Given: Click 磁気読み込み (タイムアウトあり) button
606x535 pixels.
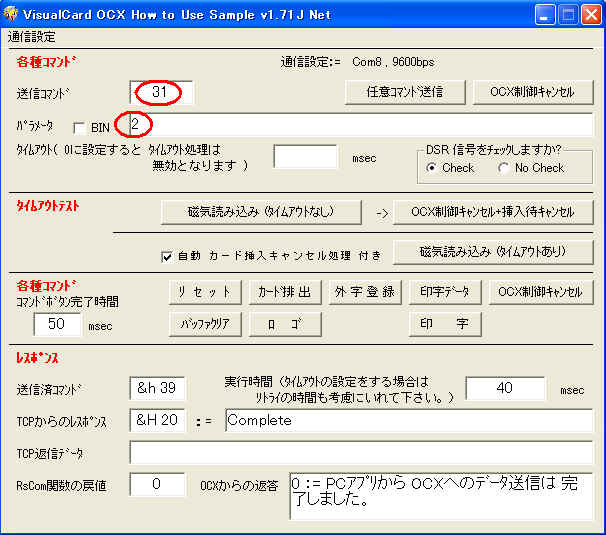Looking at the screenshot, I should [493, 252].
